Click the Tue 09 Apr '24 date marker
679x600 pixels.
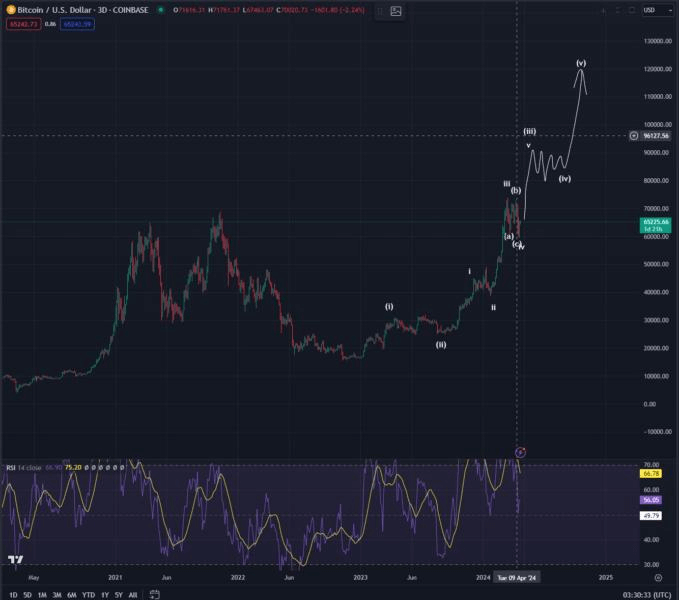[x=516, y=577]
